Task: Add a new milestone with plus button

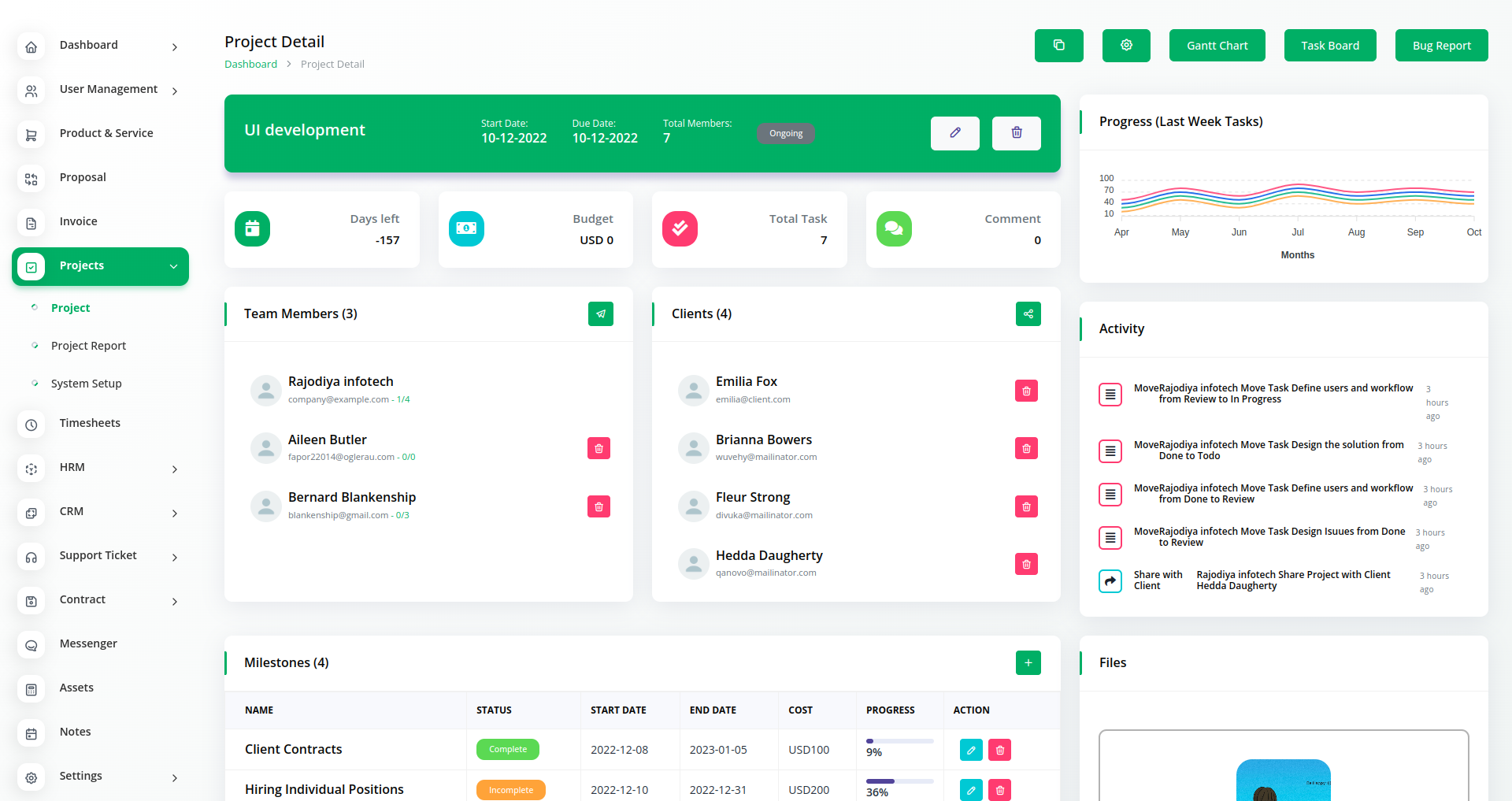Action: [1028, 662]
